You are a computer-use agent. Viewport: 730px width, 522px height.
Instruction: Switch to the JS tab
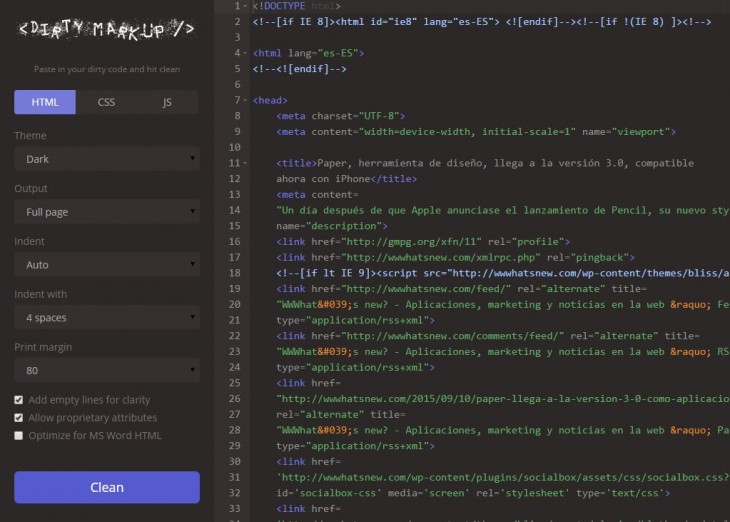(x=167, y=102)
